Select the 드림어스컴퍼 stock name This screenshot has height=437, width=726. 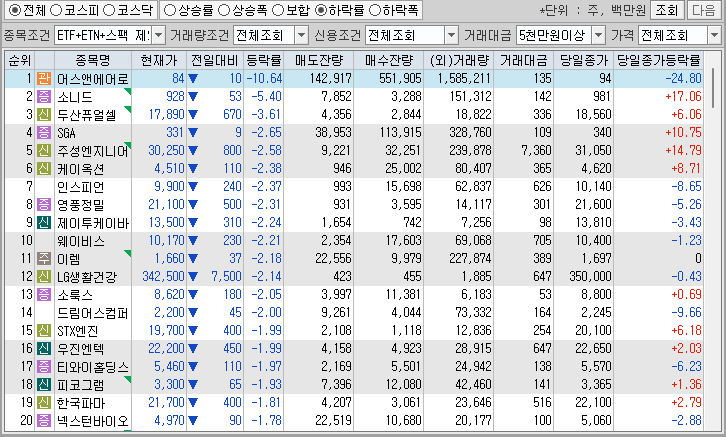click(92, 312)
